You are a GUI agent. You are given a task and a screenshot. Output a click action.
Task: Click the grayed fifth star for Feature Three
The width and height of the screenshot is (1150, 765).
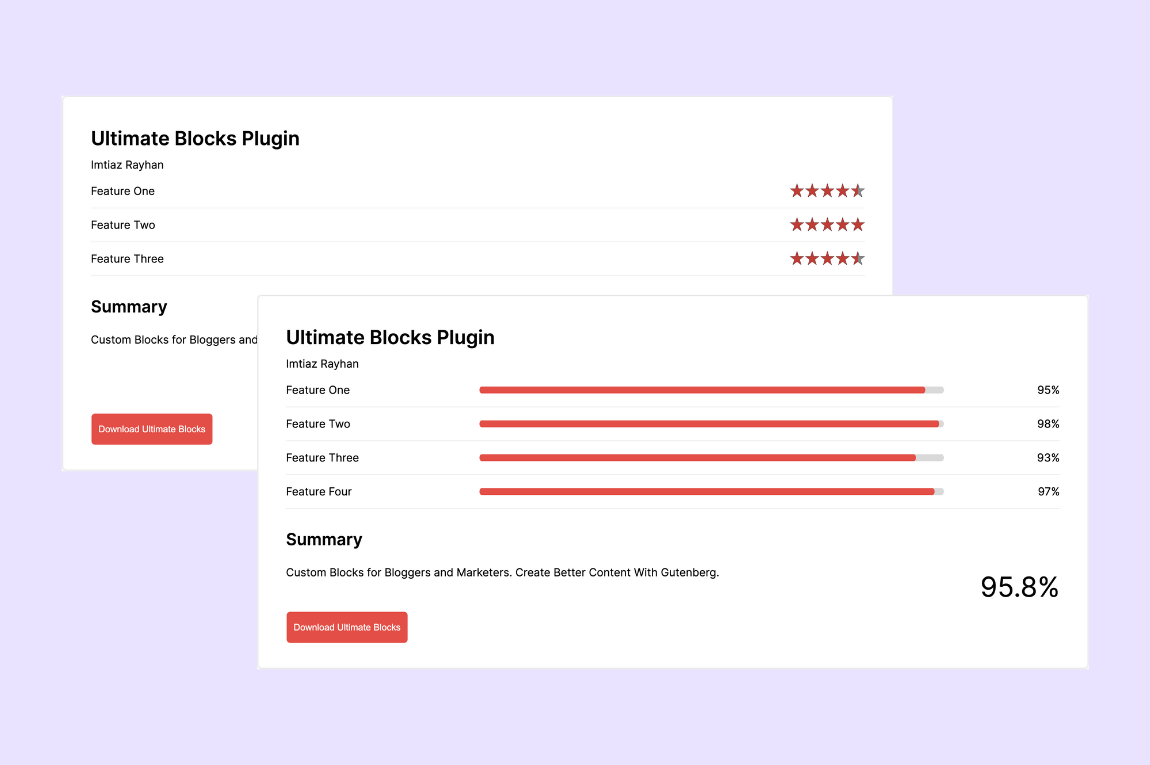tap(859, 258)
